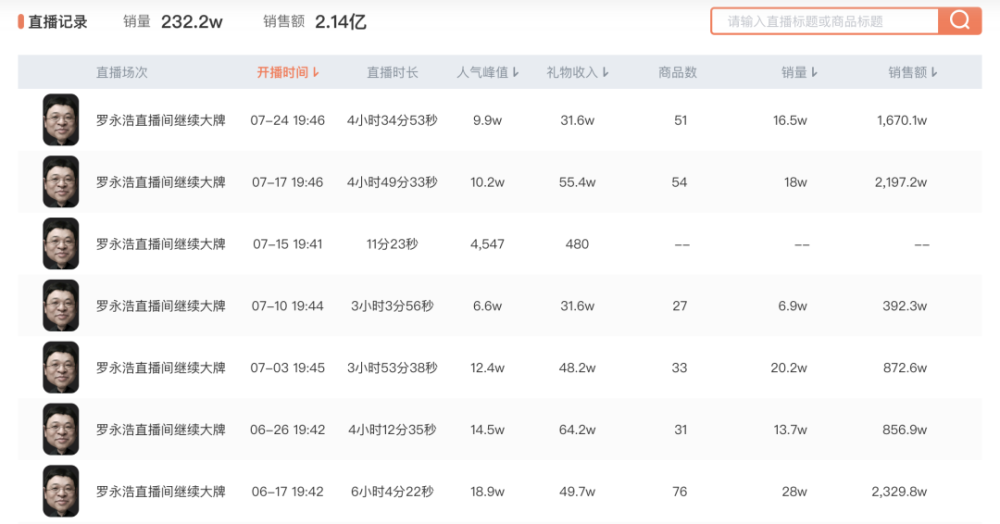
Task: Click avatar of the 06-17 livestream
Action: point(61,491)
